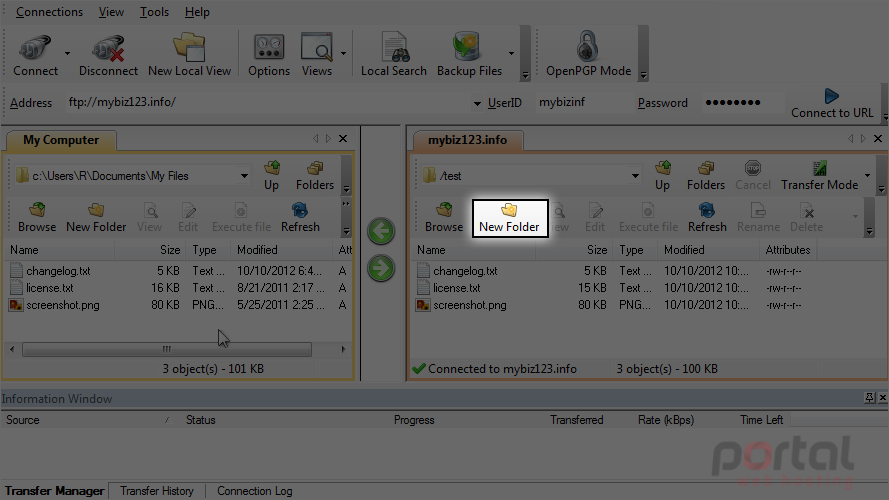This screenshot has width=889, height=500.
Task: Click View in the local pane toolbar
Action: coord(150,218)
